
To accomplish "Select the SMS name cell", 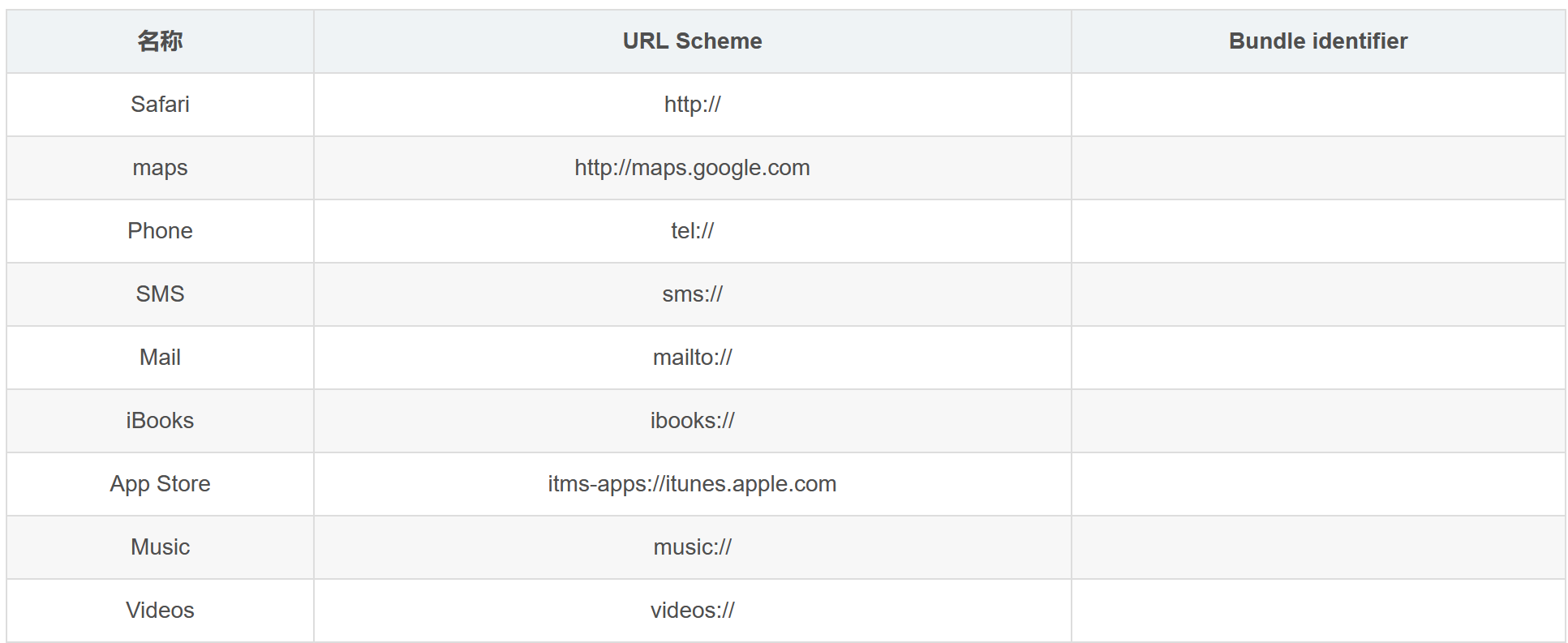I will (x=160, y=294).
